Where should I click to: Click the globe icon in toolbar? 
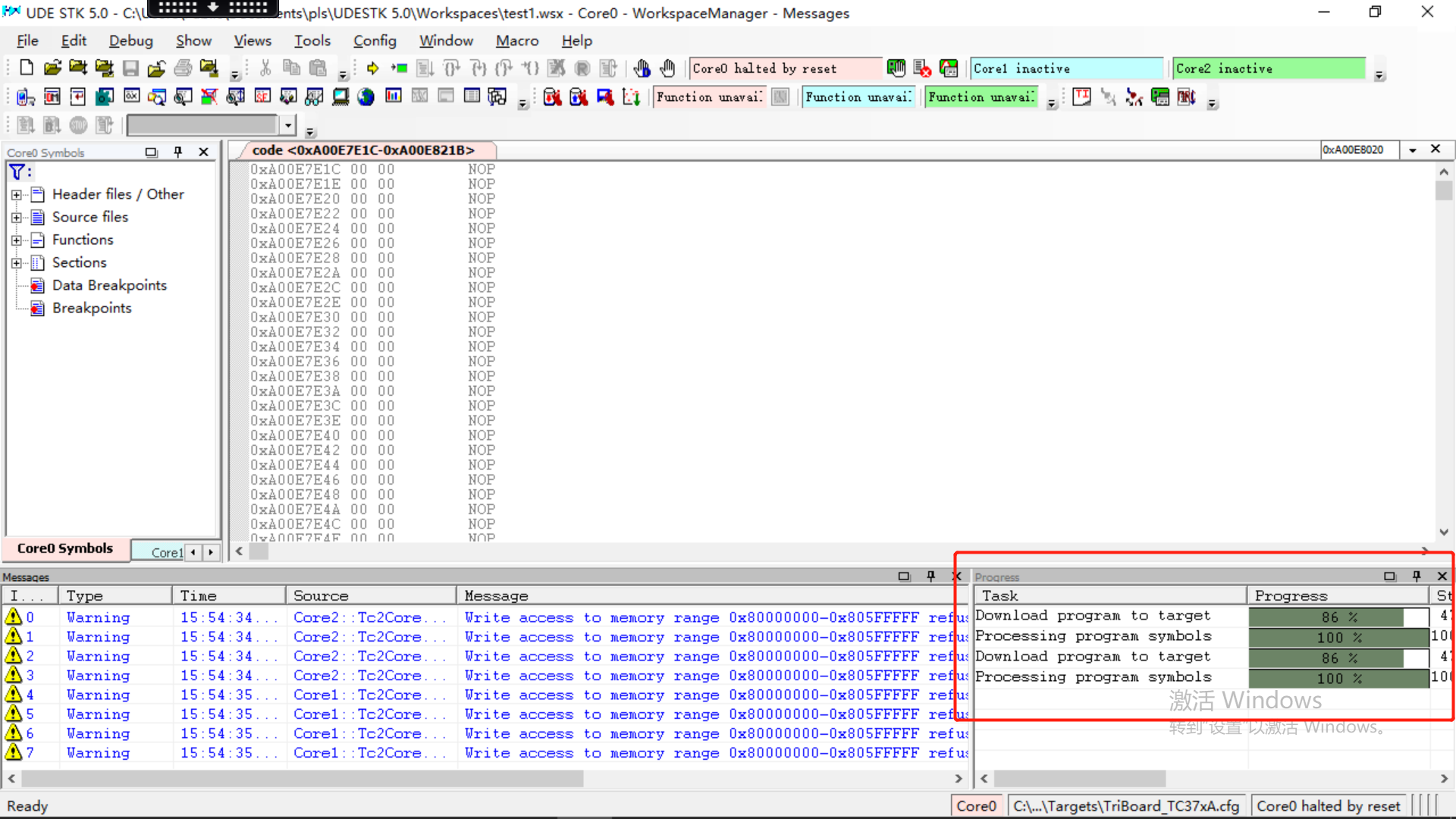point(366,97)
